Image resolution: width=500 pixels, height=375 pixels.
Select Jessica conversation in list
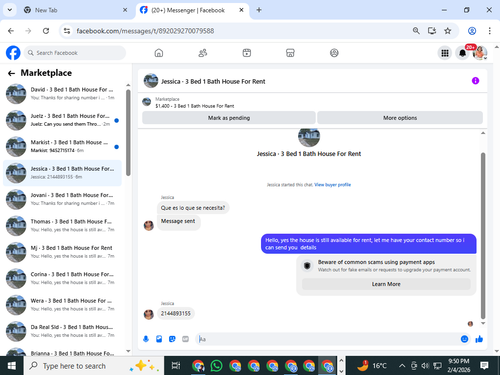(62, 173)
